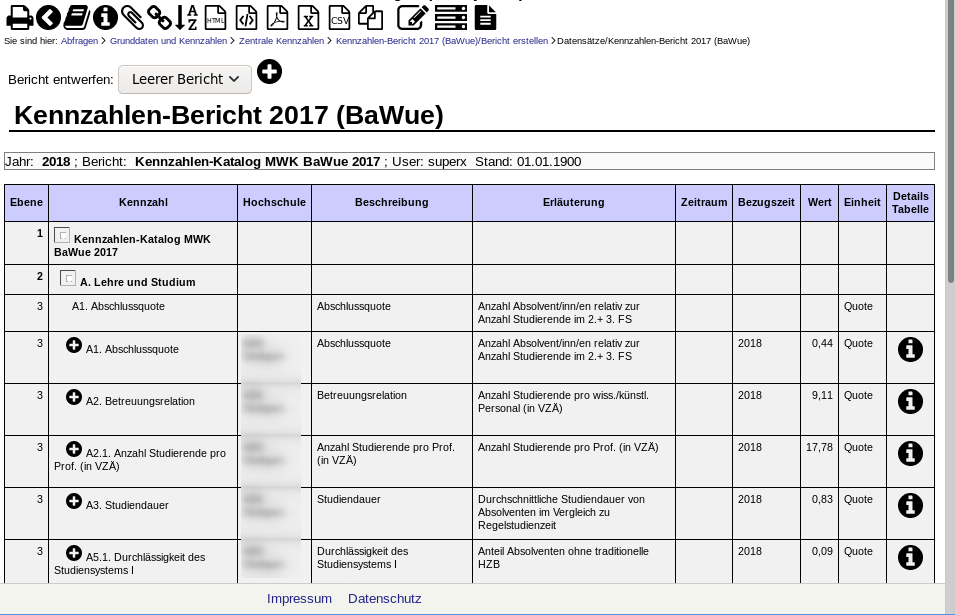
Task: Open the book manual icon
Action: tap(77, 17)
